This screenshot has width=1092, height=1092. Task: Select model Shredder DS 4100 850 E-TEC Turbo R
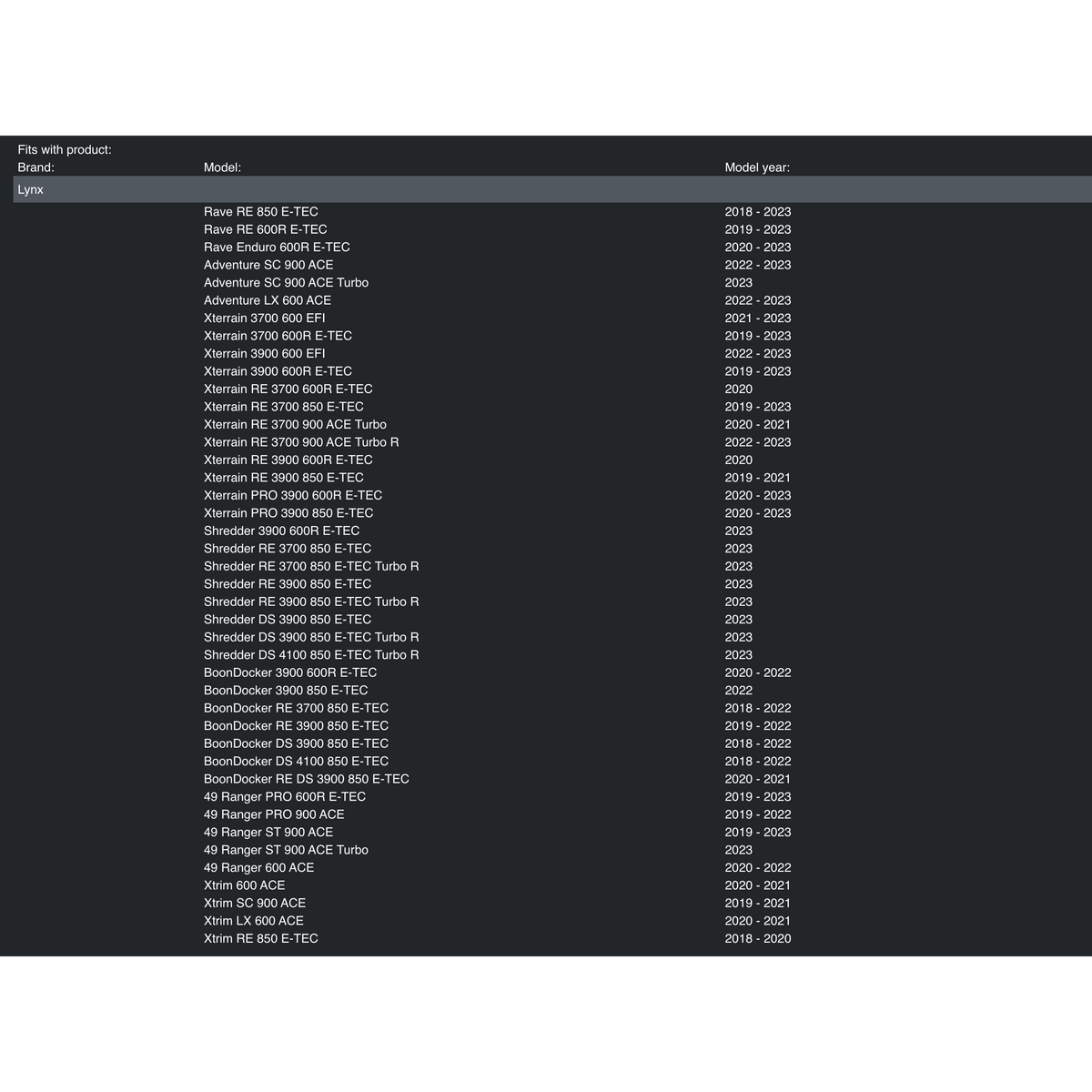point(311,655)
